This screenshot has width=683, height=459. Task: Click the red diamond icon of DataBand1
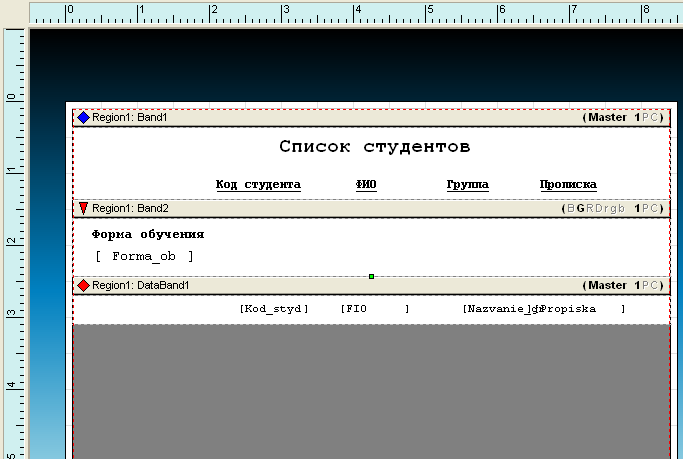coord(83,285)
